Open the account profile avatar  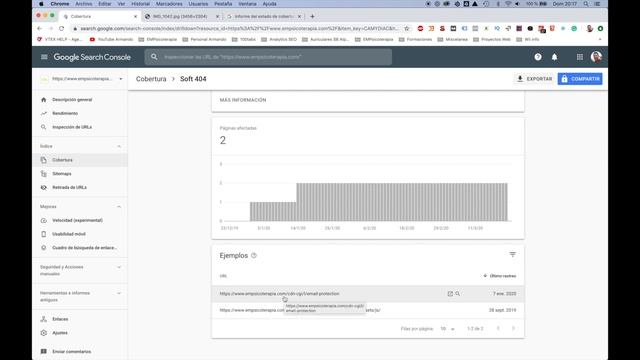(x=596, y=57)
